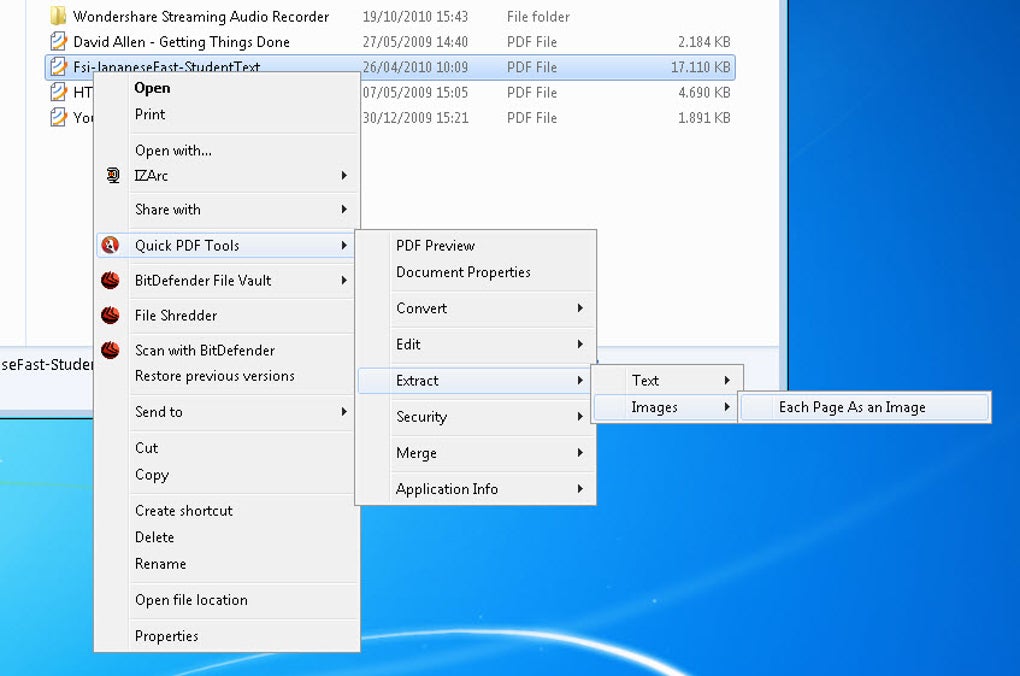Expand the Text submenu arrow under Extract
The width and height of the screenshot is (1020, 676).
click(x=727, y=380)
